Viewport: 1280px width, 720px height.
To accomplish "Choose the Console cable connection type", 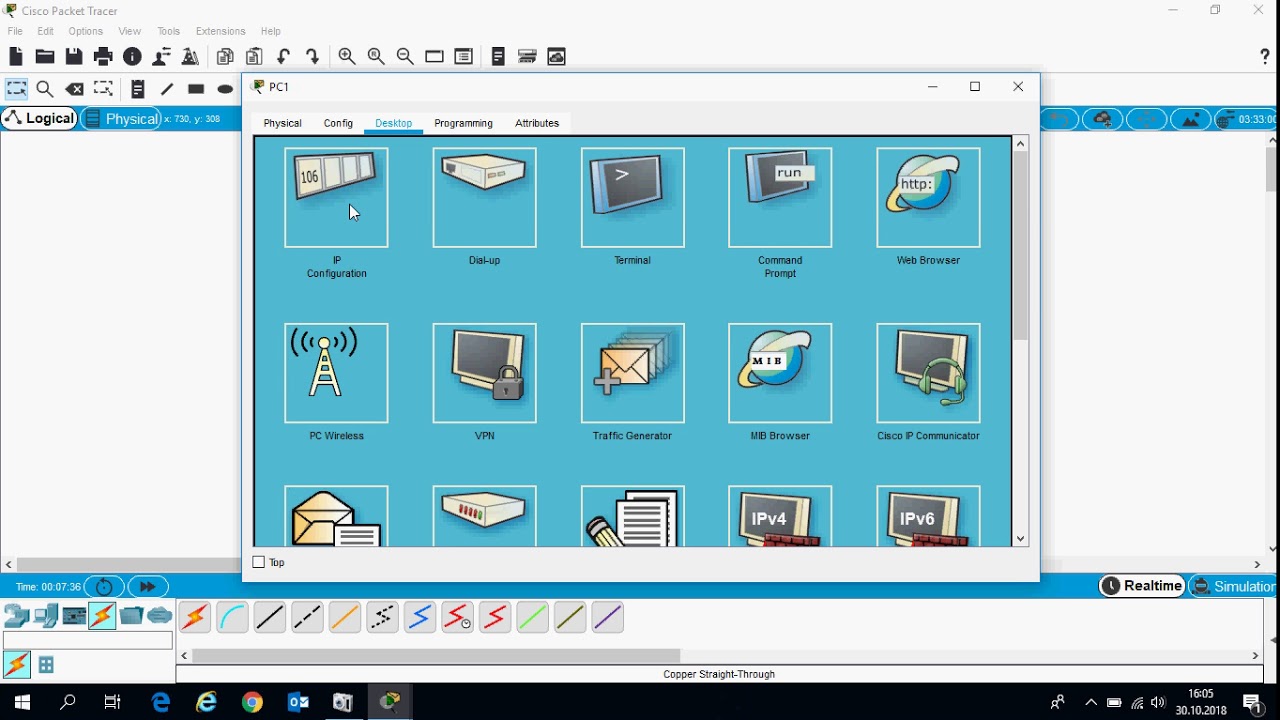I will tap(232, 617).
